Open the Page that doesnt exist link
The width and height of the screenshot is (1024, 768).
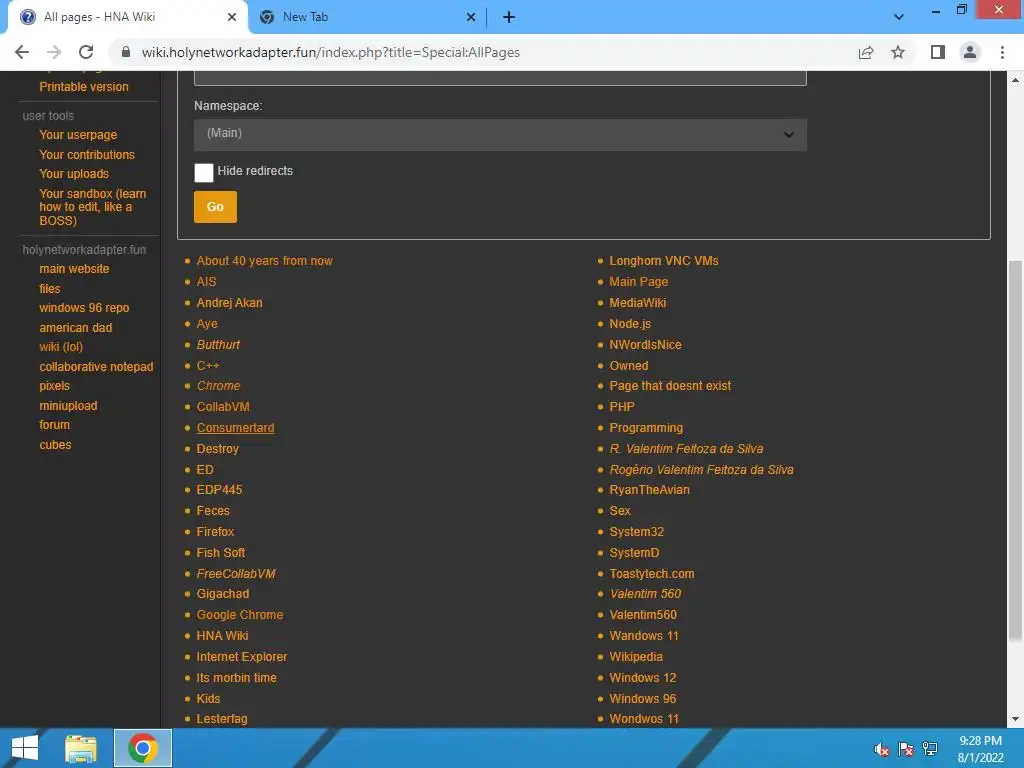point(670,386)
